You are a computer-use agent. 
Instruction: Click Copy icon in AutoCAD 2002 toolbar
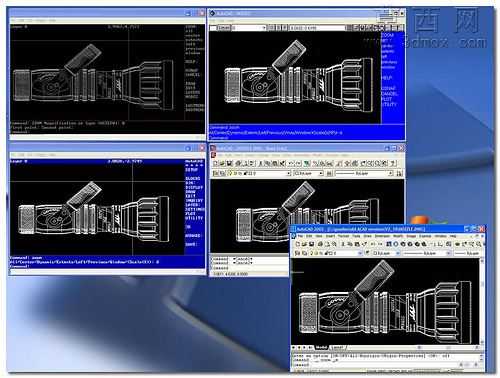pyautogui.click(x=350, y=244)
